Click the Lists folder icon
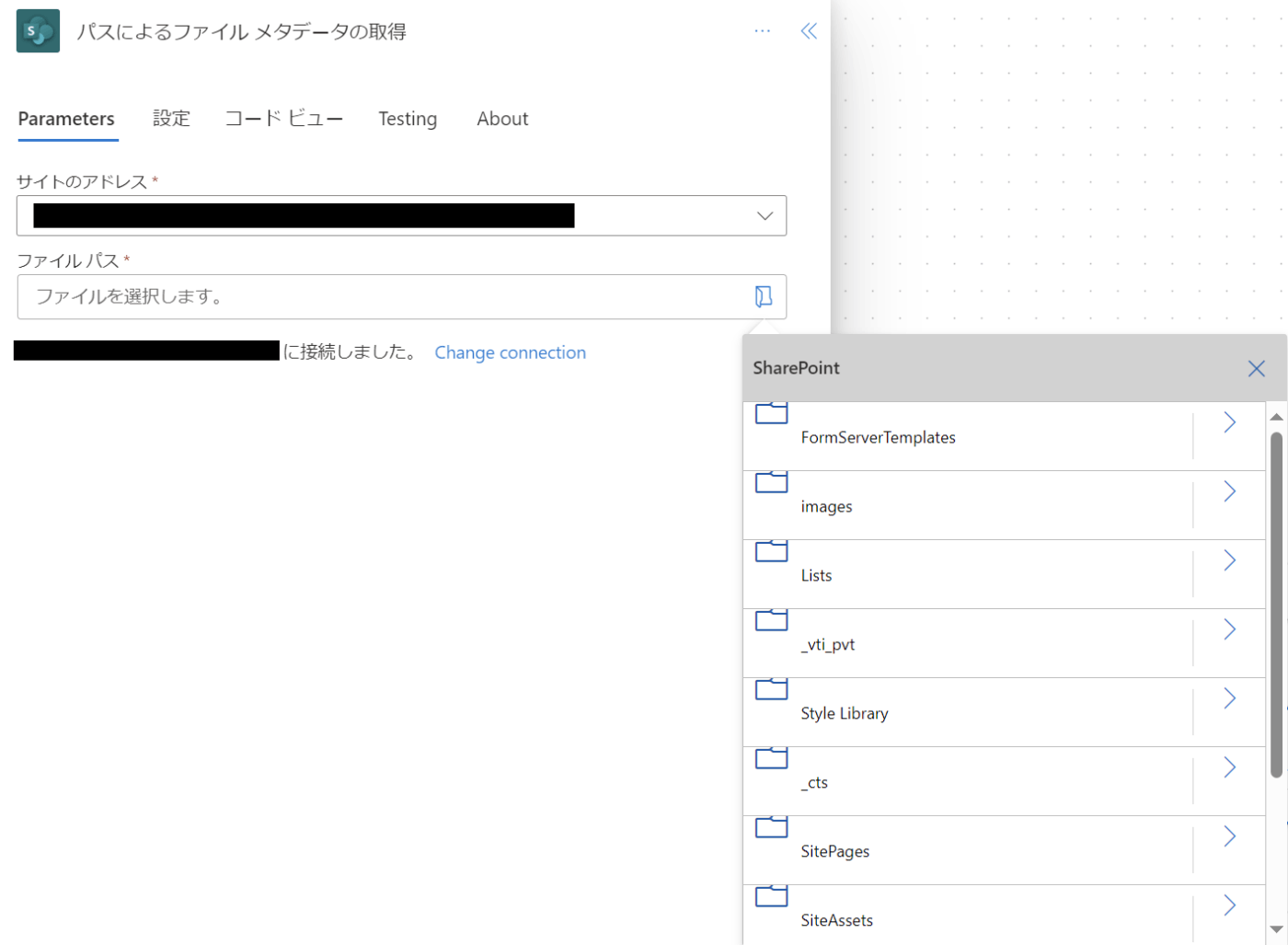The width and height of the screenshot is (1288, 945). (x=771, y=551)
